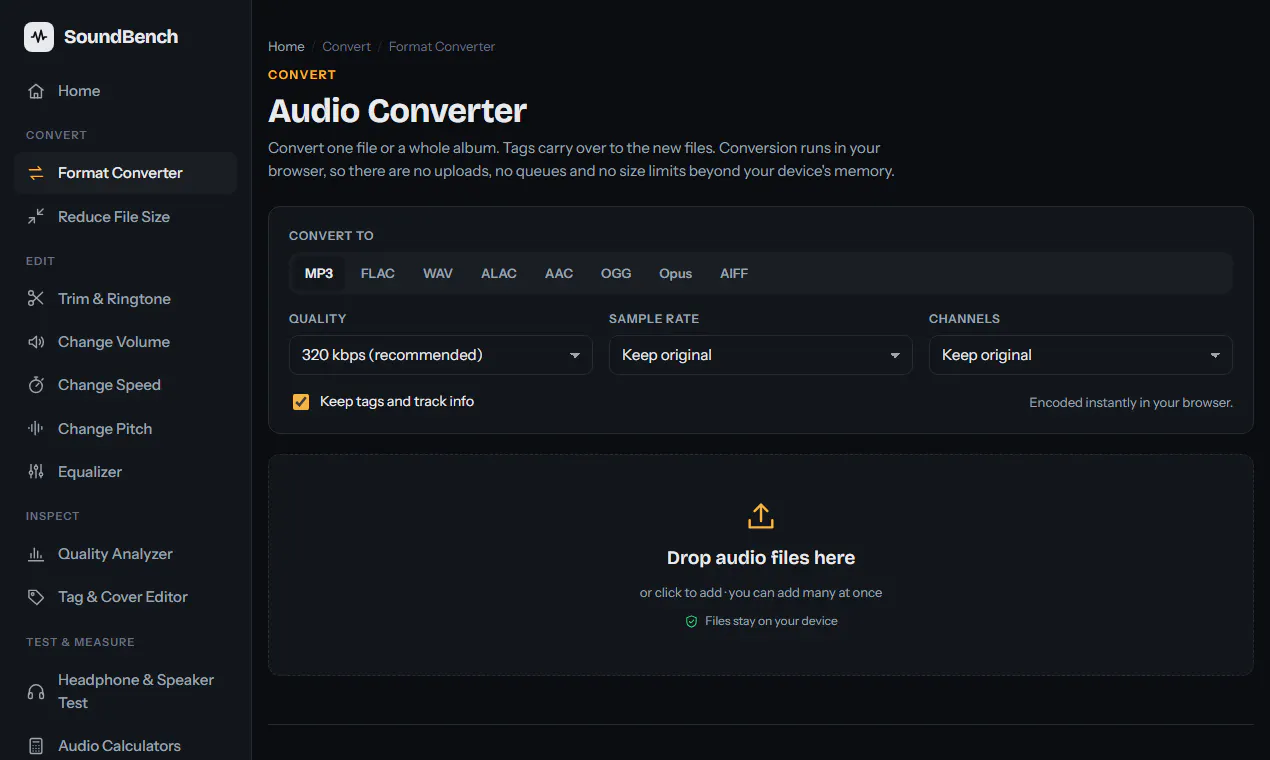The image size is (1270, 760).
Task: Open the Sample Rate dropdown
Action: [761, 355]
